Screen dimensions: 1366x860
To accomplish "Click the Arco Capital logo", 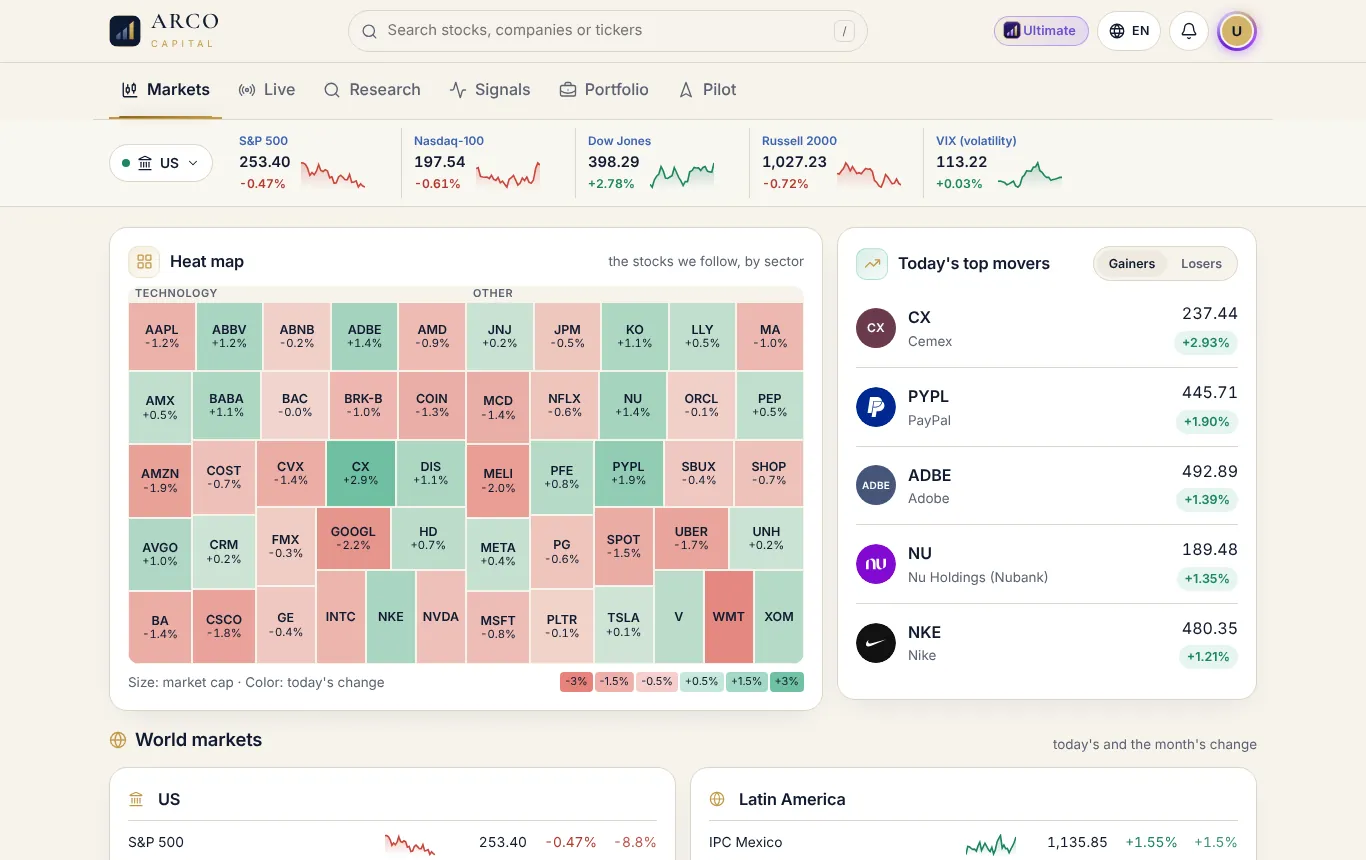I will tap(164, 31).
